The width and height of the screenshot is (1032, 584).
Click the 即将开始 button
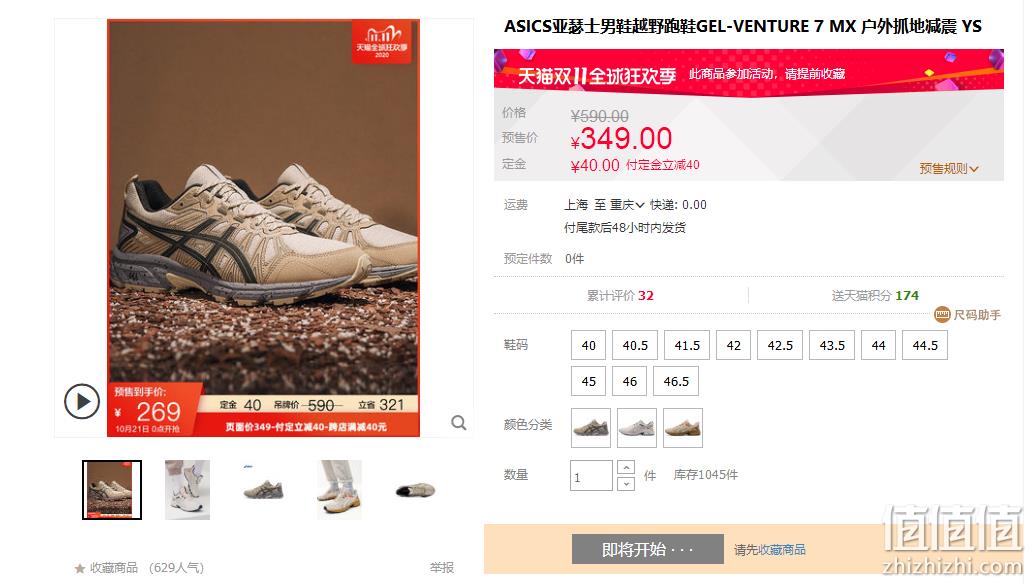click(648, 549)
